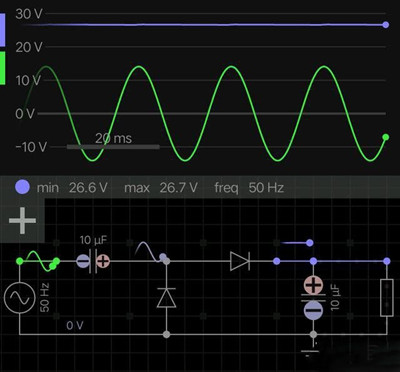Click the purple trace color tab
The height and width of the screenshot is (372, 400).
[x=2, y=30]
